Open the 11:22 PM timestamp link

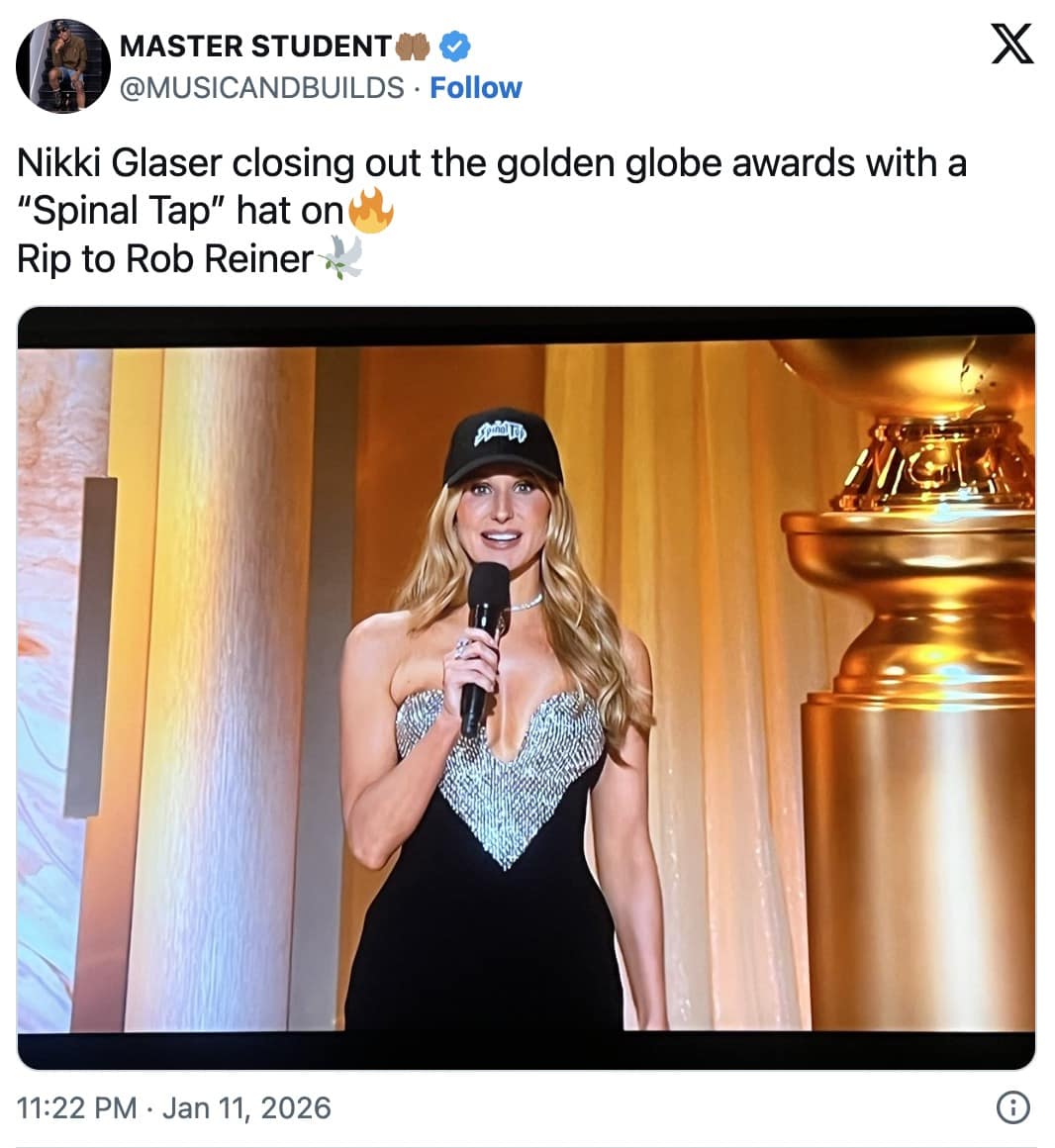[x=77, y=1106]
